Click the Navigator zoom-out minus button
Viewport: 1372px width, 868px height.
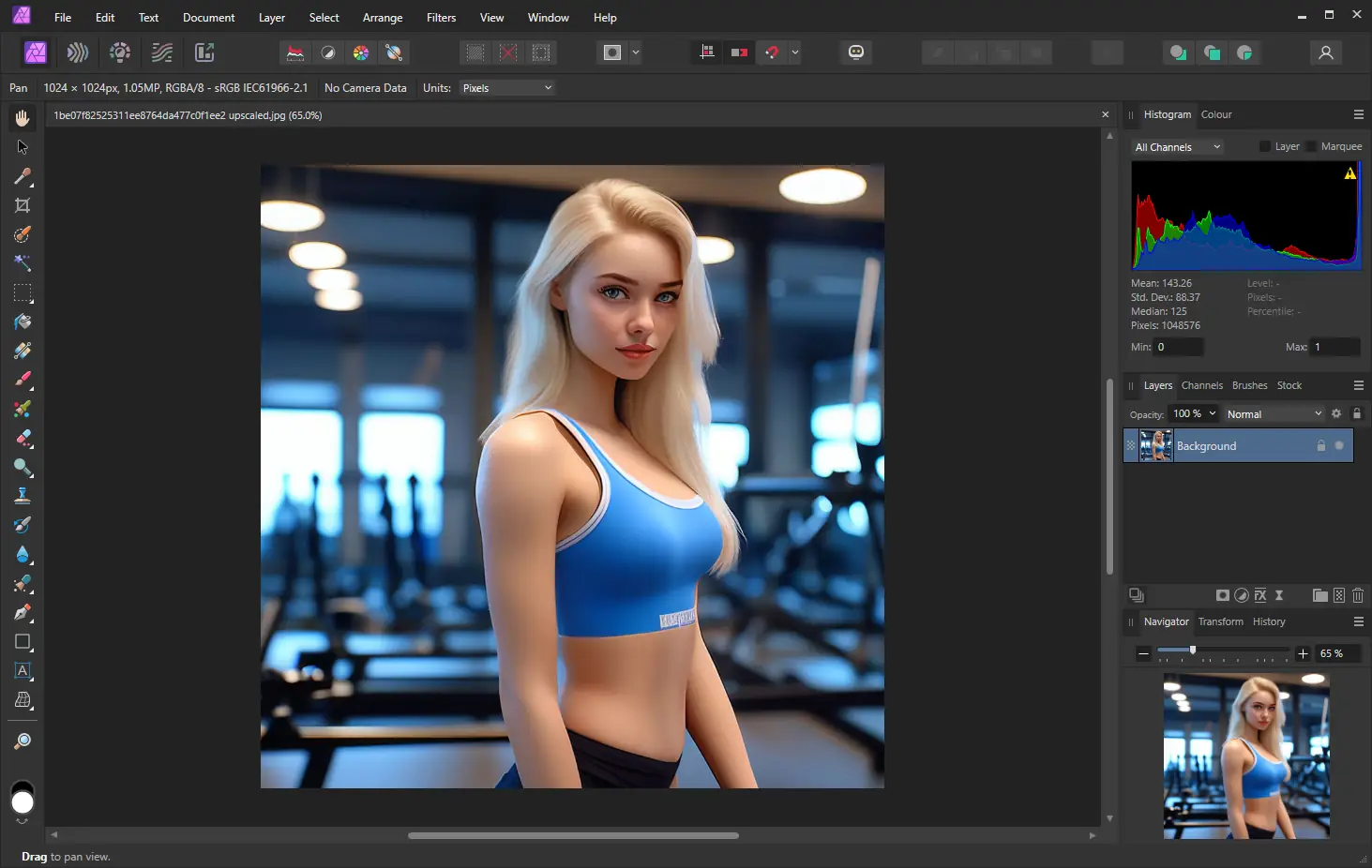point(1143,653)
